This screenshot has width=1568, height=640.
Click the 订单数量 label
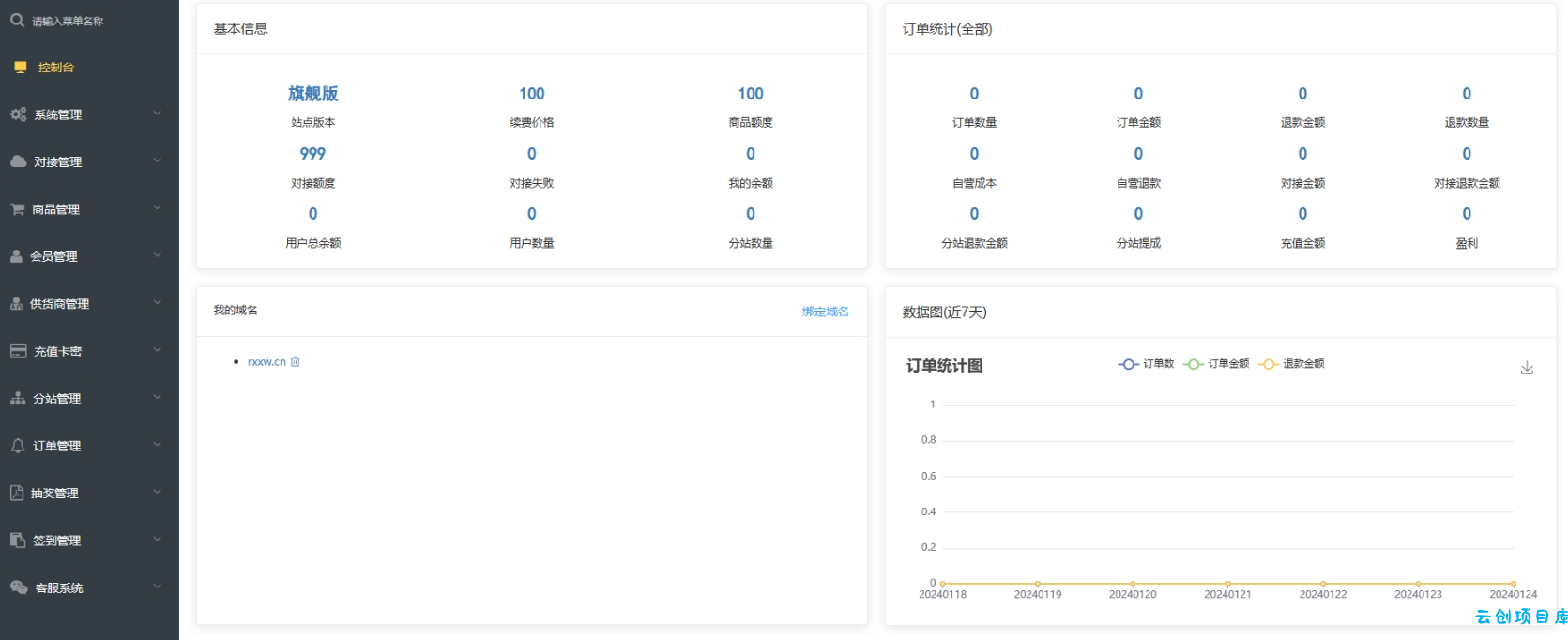(974, 123)
